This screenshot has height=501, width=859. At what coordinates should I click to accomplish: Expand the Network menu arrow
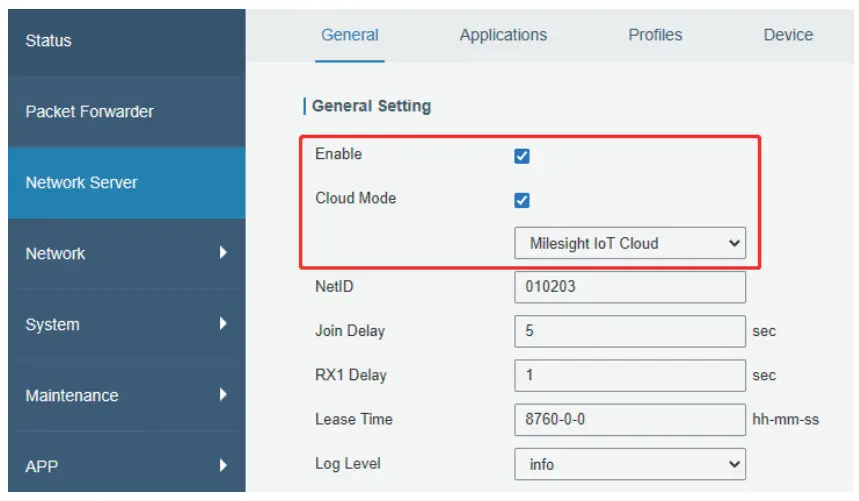tap(223, 253)
